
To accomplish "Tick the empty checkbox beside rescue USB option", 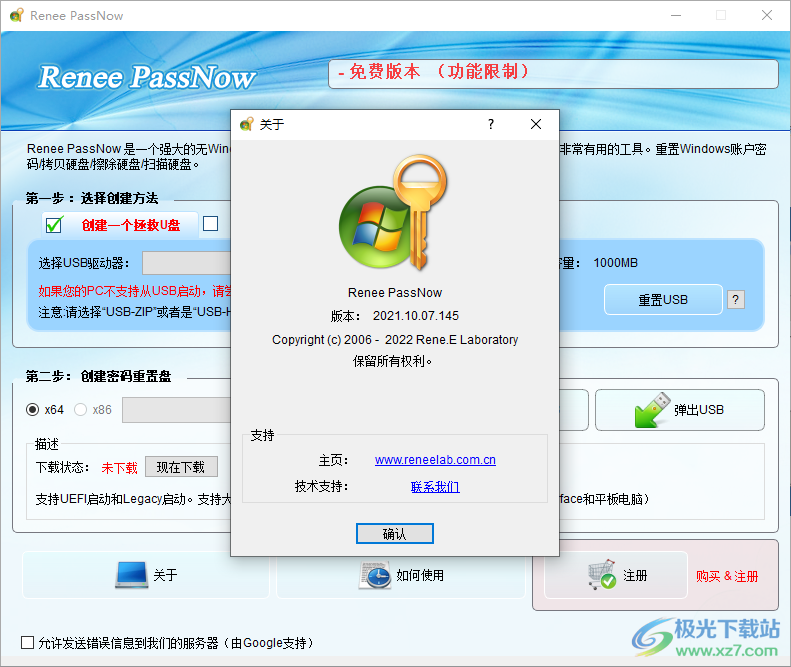I will point(210,224).
